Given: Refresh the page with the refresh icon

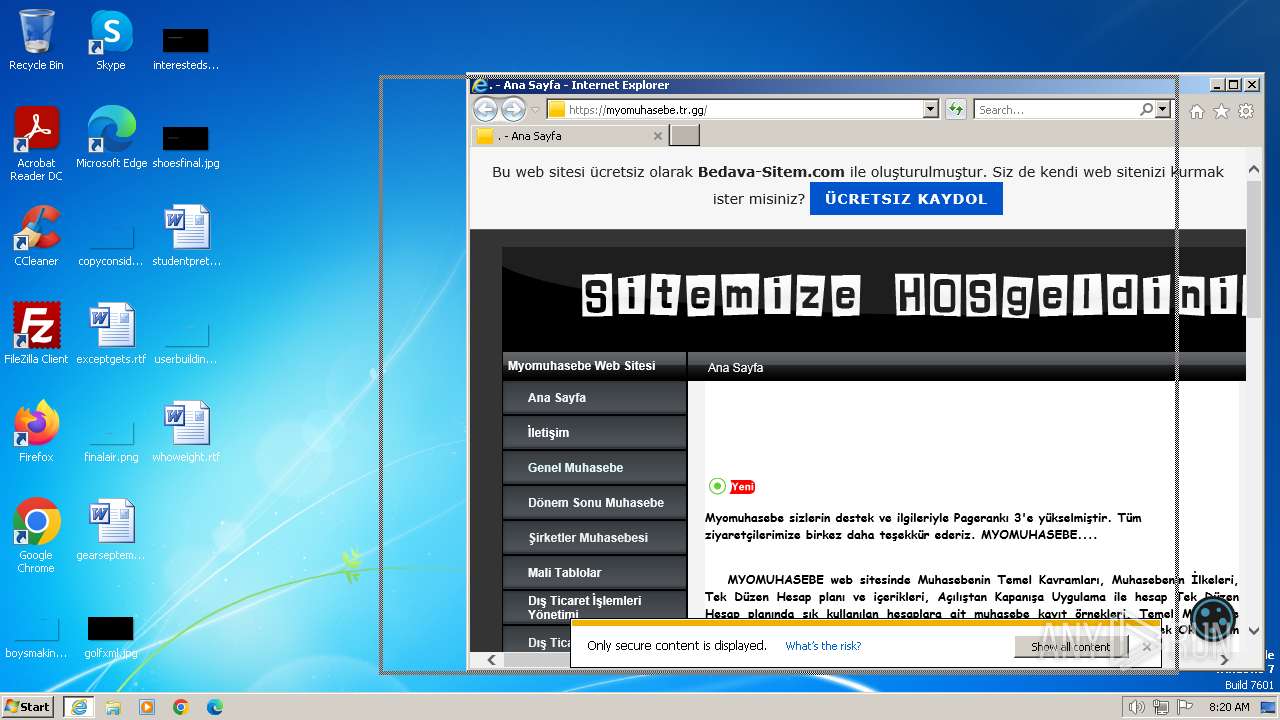Looking at the screenshot, I should coord(956,109).
